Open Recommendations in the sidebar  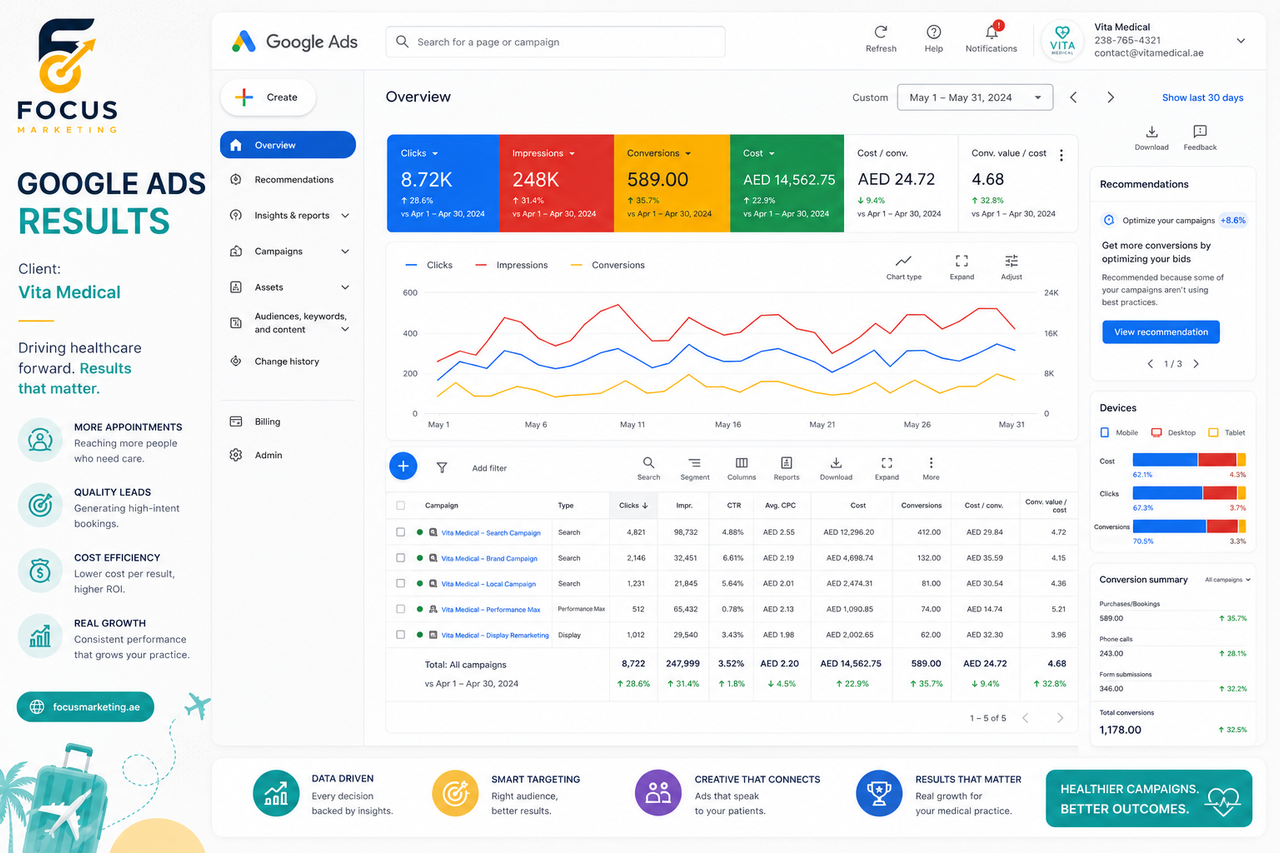click(288, 180)
